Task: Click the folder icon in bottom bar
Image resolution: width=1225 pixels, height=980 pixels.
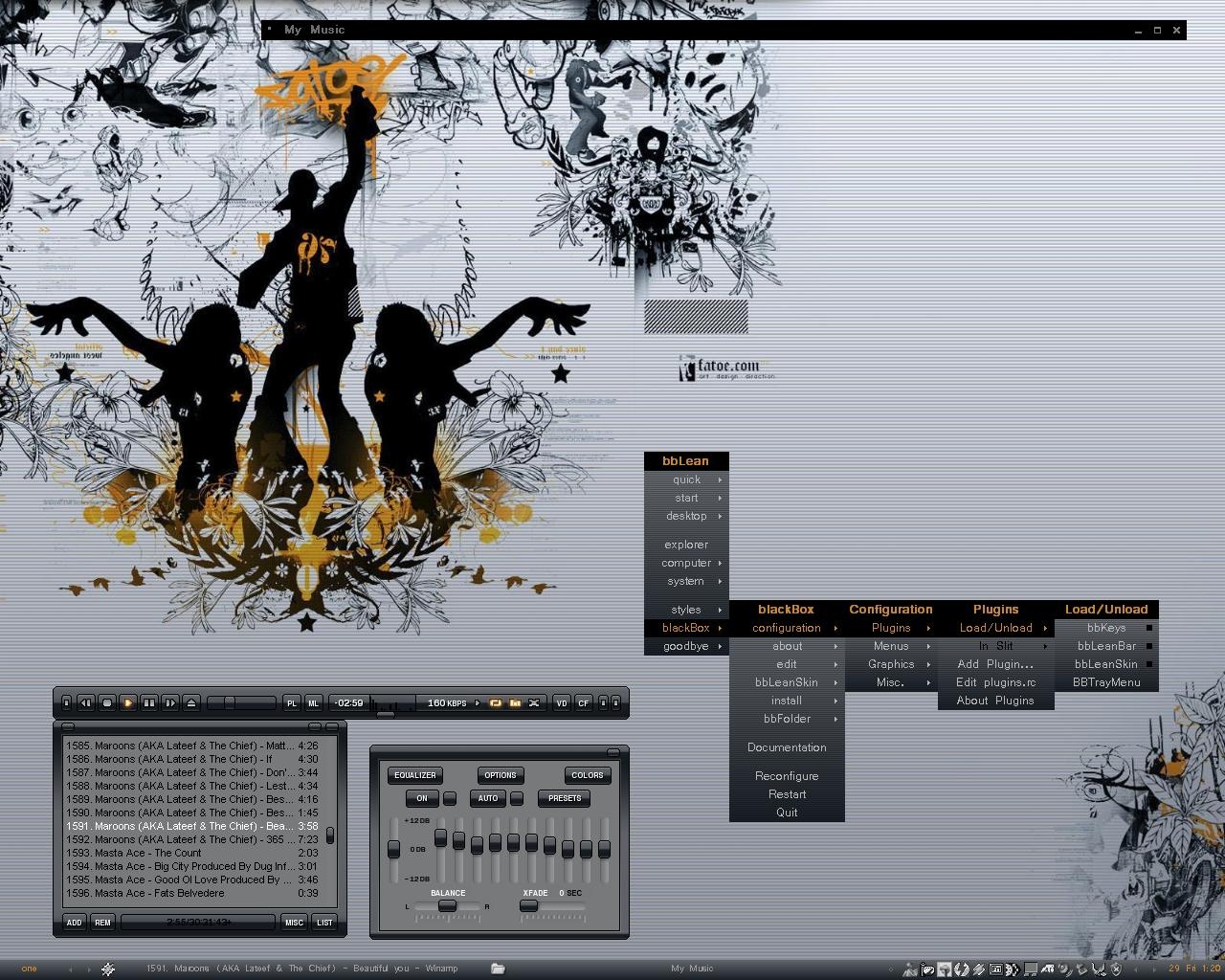Action: 498,969
